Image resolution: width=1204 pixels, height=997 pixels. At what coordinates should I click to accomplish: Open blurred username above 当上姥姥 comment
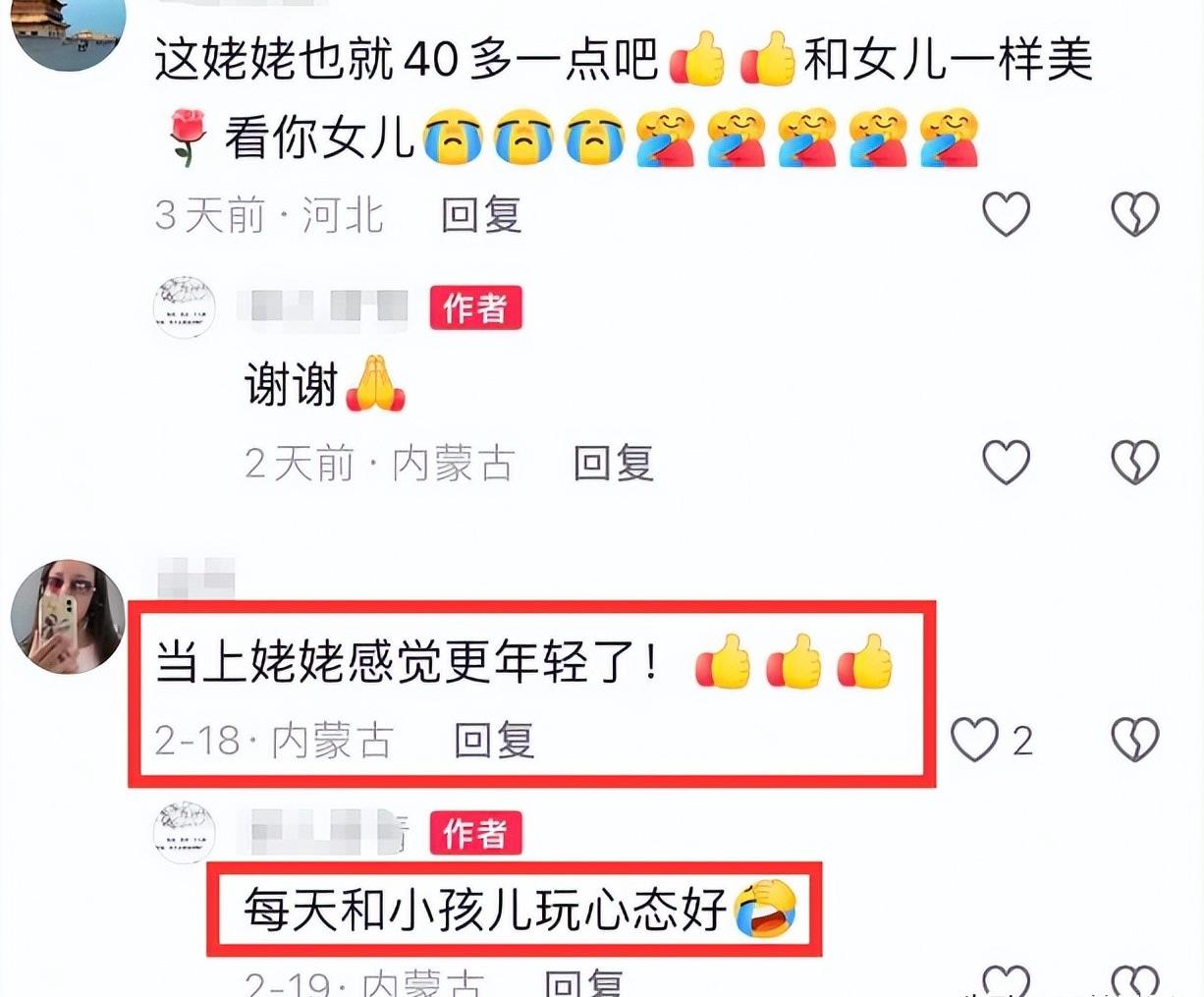tap(196, 577)
